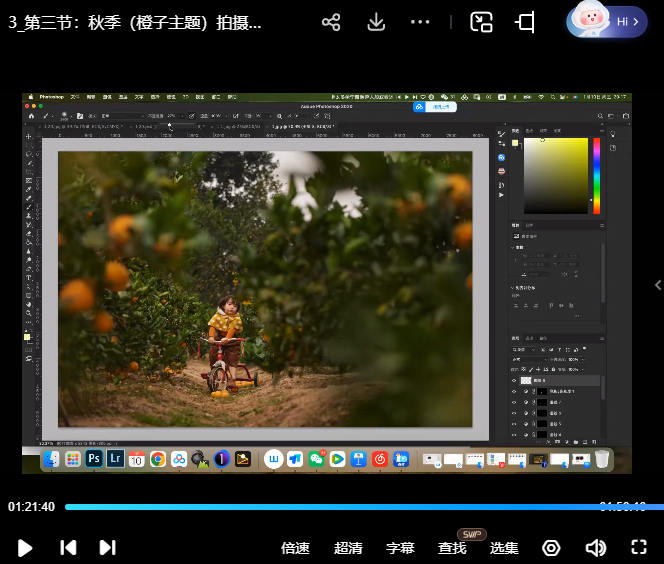Open the 超清 video quality menu
The height and width of the screenshot is (564, 664).
tap(348, 548)
